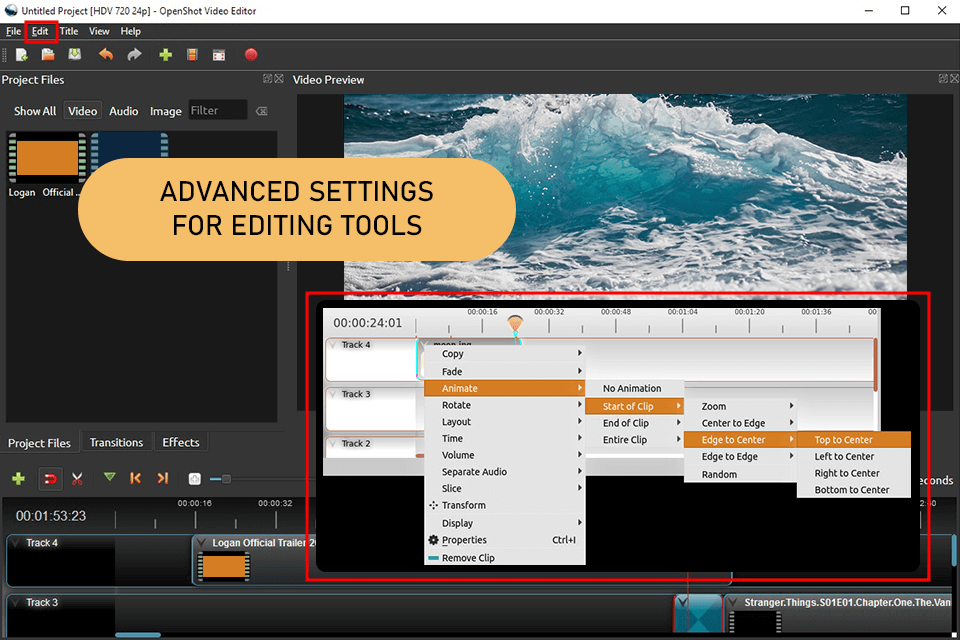Click Transform in the context menu
Image resolution: width=960 pixels, height=640 pixels.
pos(504,505)
